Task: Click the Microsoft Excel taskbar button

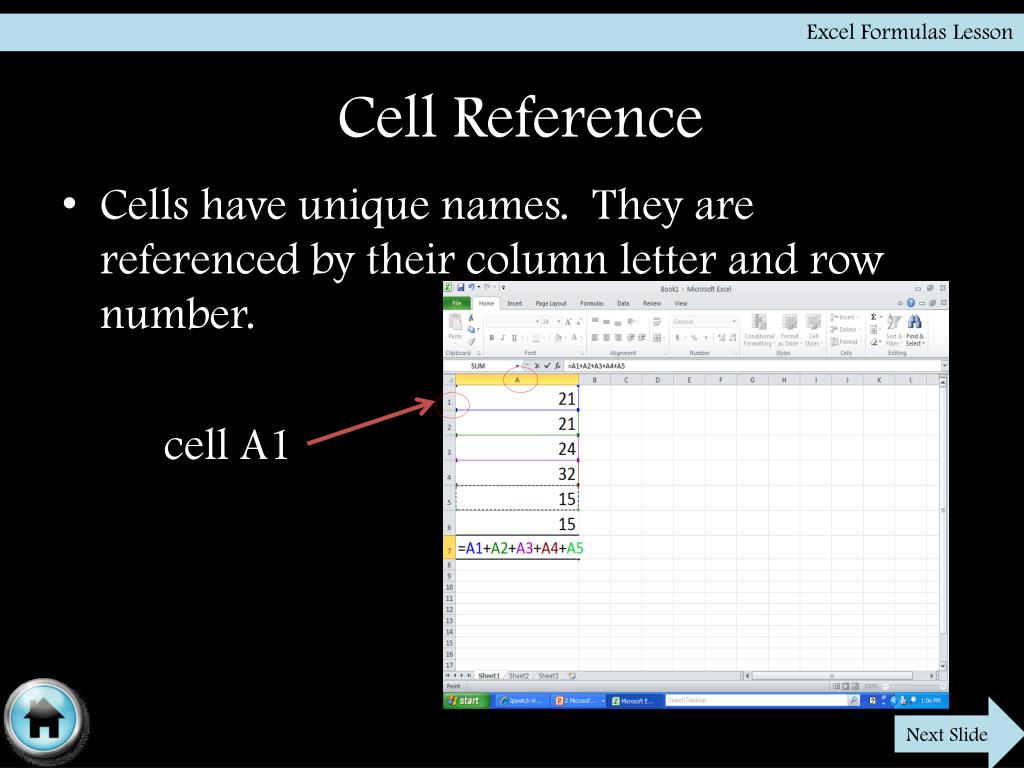Action: (x=634, y=701)
